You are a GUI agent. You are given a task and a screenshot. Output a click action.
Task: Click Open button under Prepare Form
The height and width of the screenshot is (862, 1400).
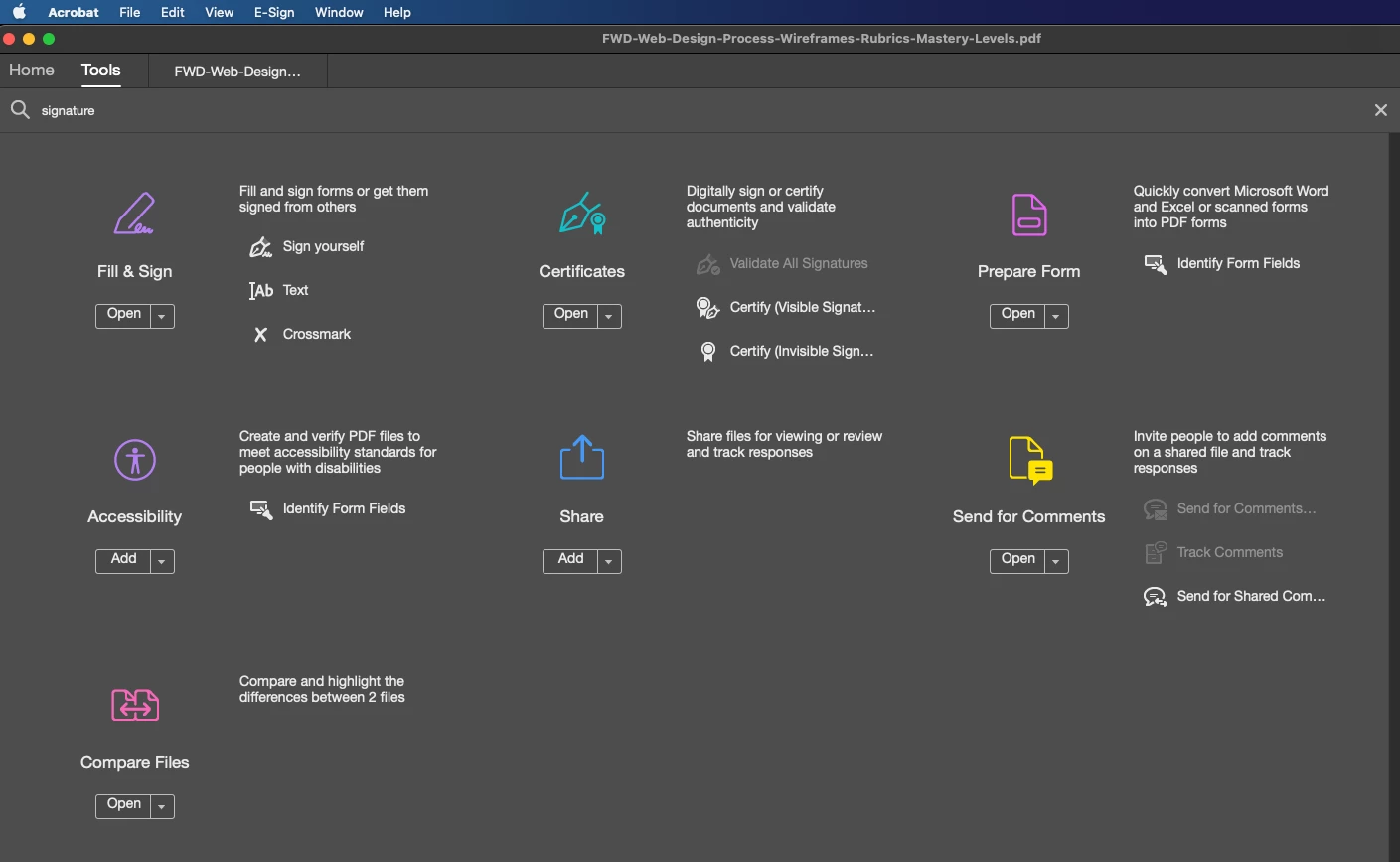pos(1018,315)
